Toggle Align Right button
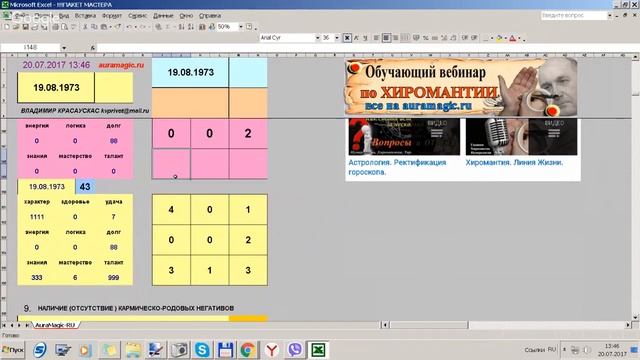The height and width of the screenshot is (360, 640). pyautogui.click(x=396, y=38)
